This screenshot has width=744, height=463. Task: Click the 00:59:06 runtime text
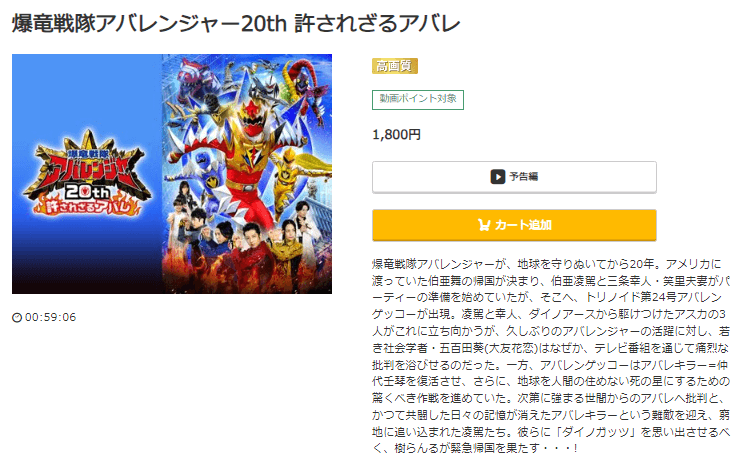(x=50, y=317)
